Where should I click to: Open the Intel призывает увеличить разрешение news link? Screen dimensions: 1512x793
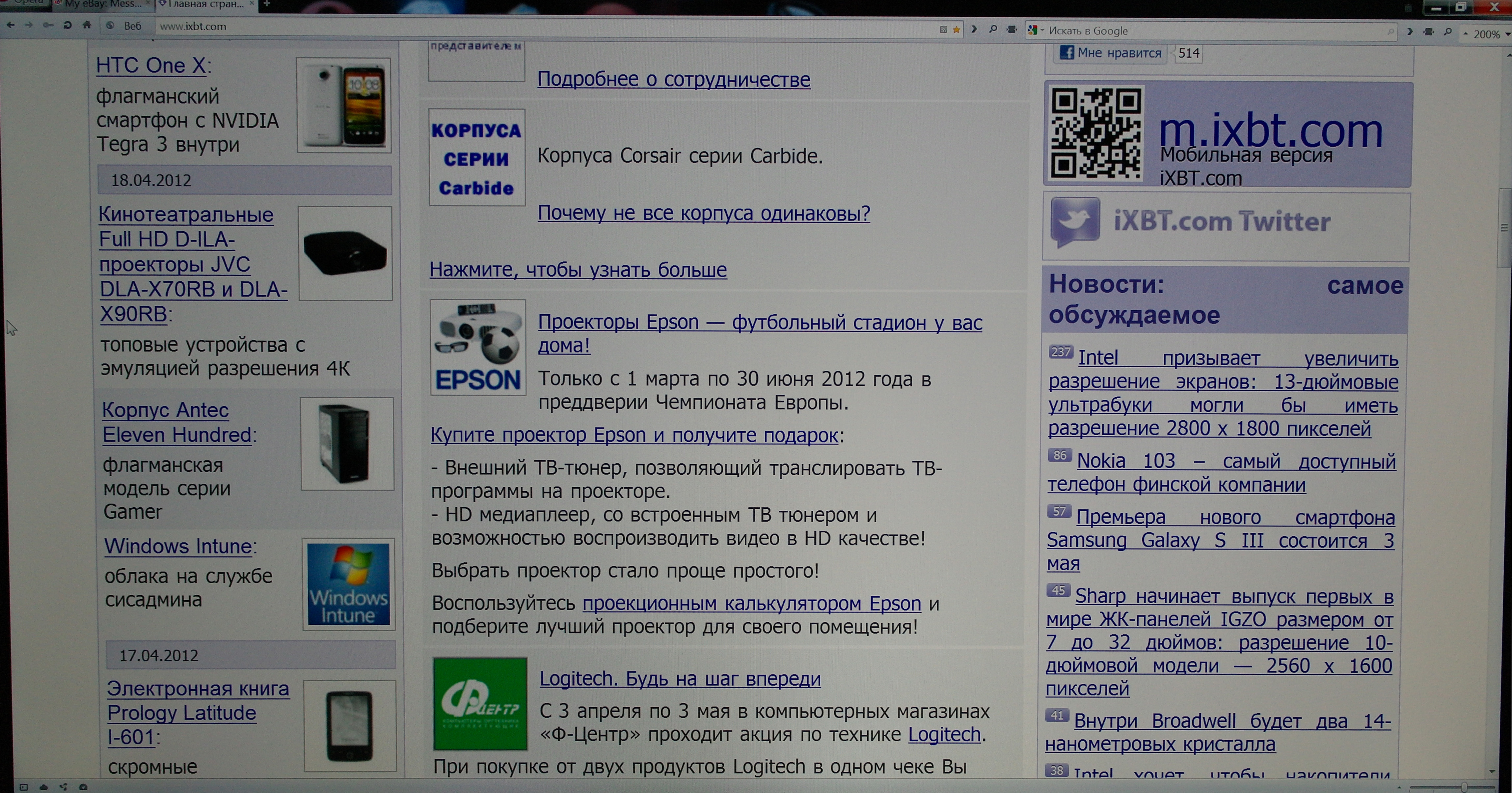pyautogui.click(x=1223, y=394)
